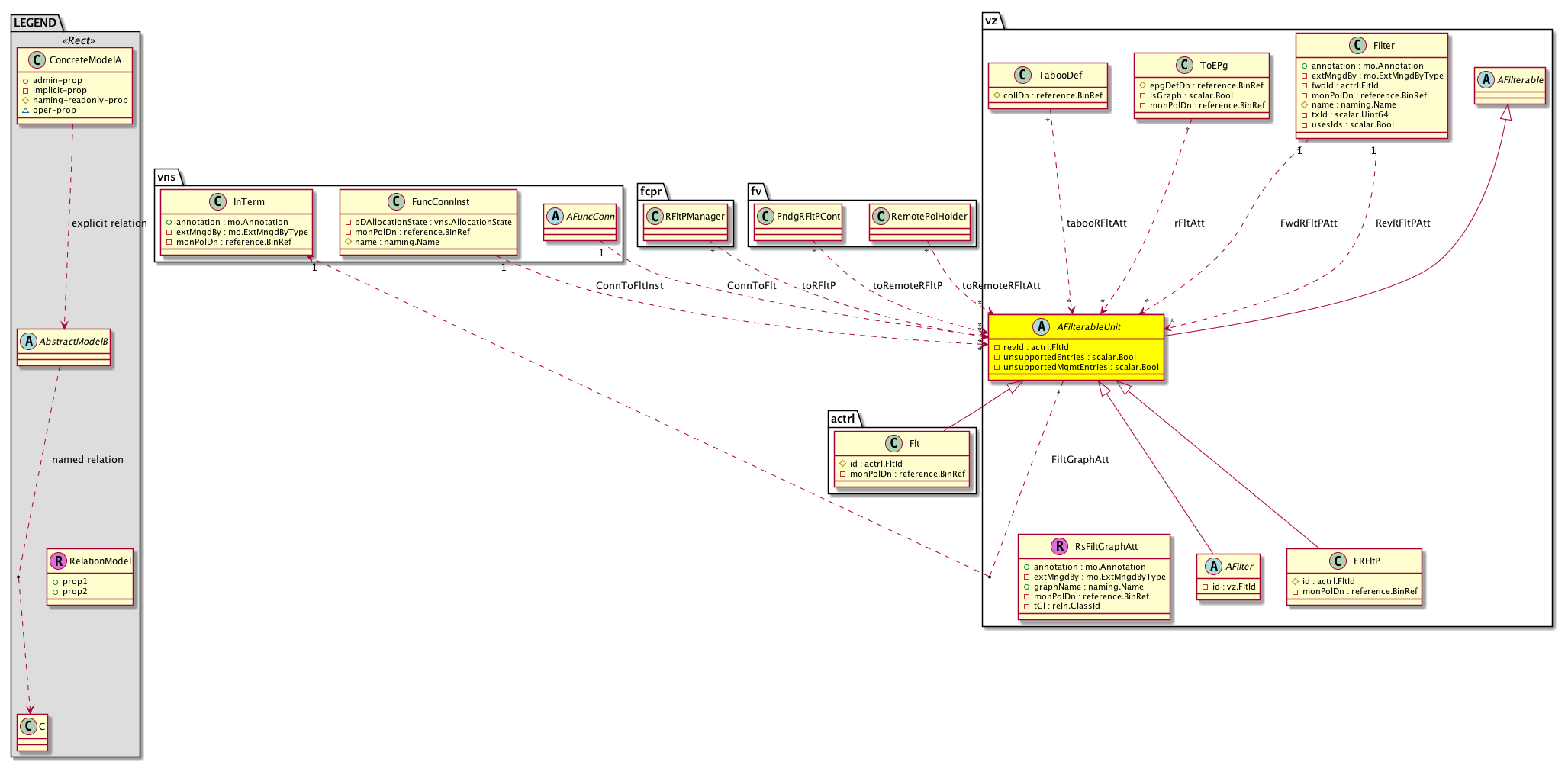Screen dimensions: 1568x765
Task: Click the abstract icon of AFilterableUnit
Action: tap(1041, 326)
